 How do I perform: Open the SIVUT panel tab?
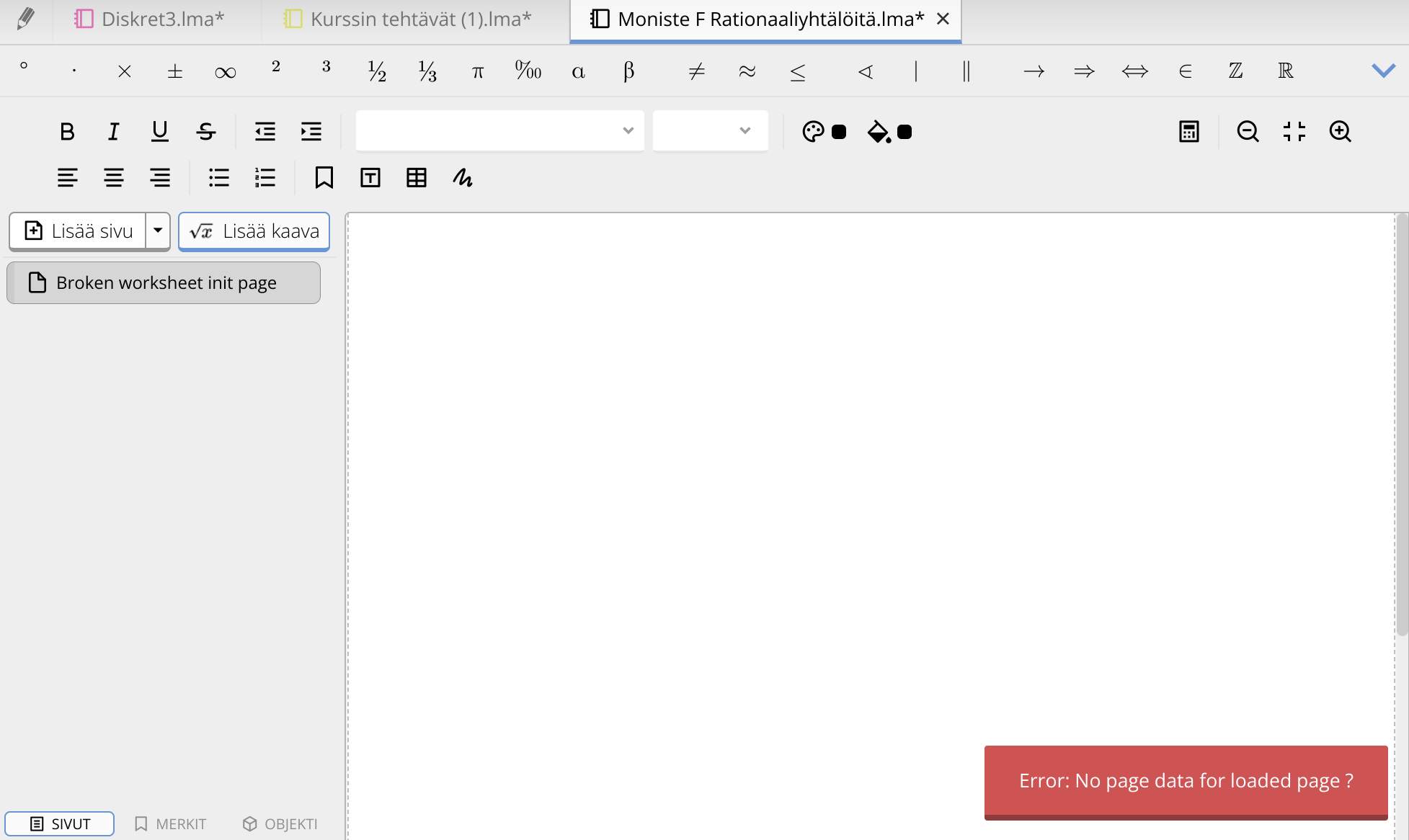pos(60,823)
